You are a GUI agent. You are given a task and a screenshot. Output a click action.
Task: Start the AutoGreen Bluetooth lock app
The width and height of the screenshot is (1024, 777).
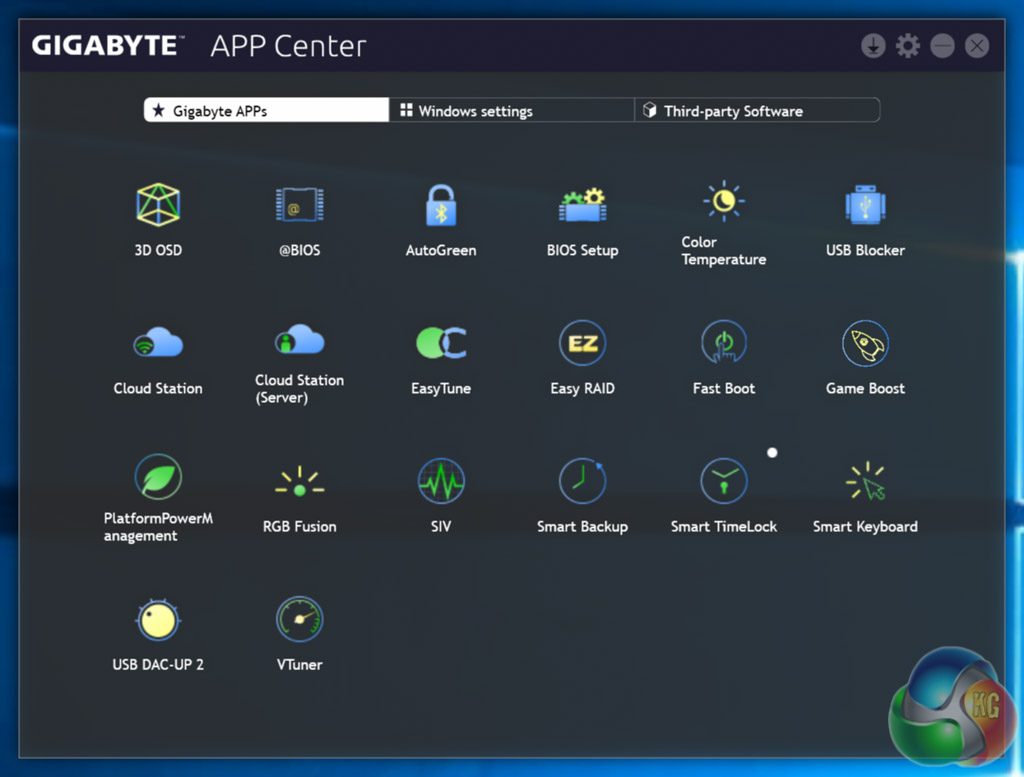441,207
